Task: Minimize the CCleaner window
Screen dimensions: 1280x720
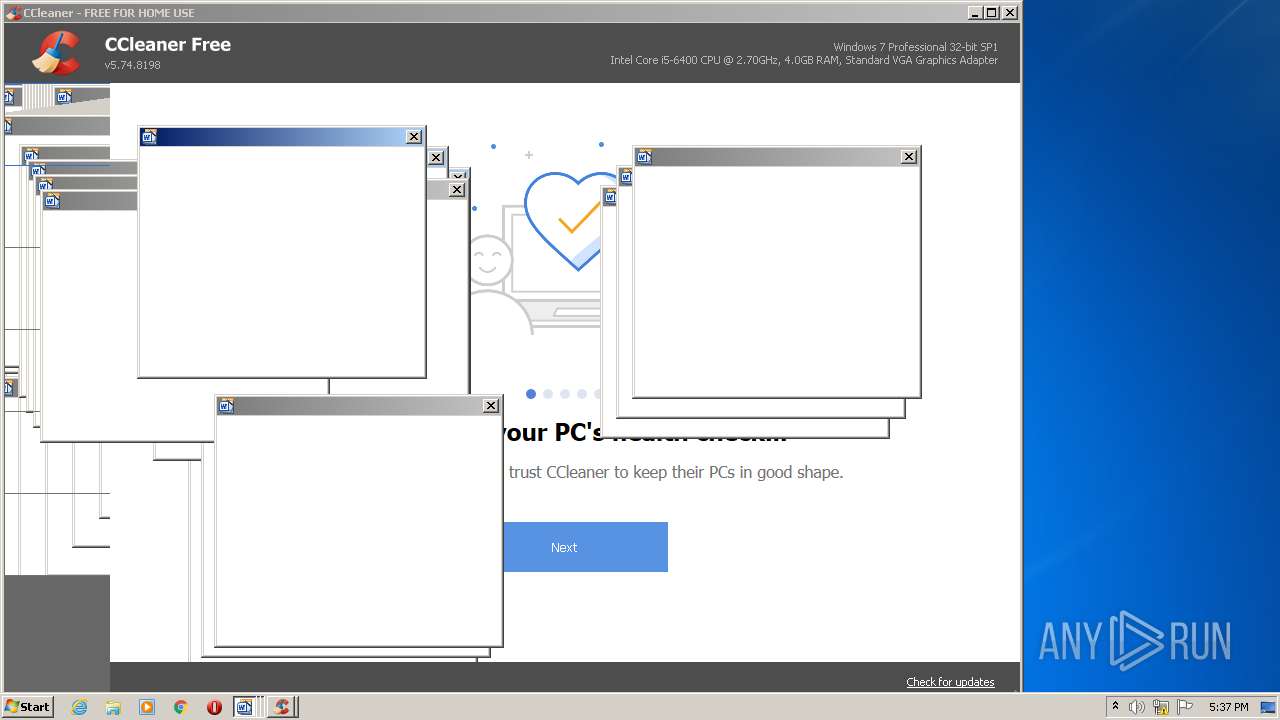Action: coord(975,13)
